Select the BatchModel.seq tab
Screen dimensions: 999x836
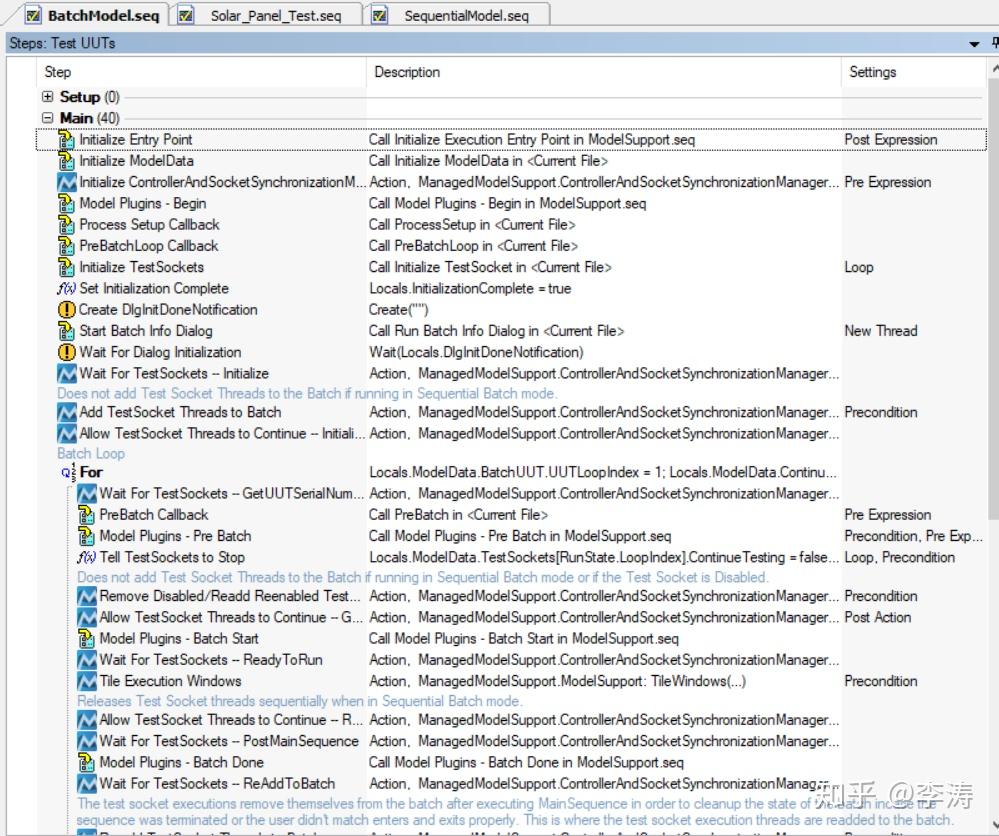tap(102, 16)
